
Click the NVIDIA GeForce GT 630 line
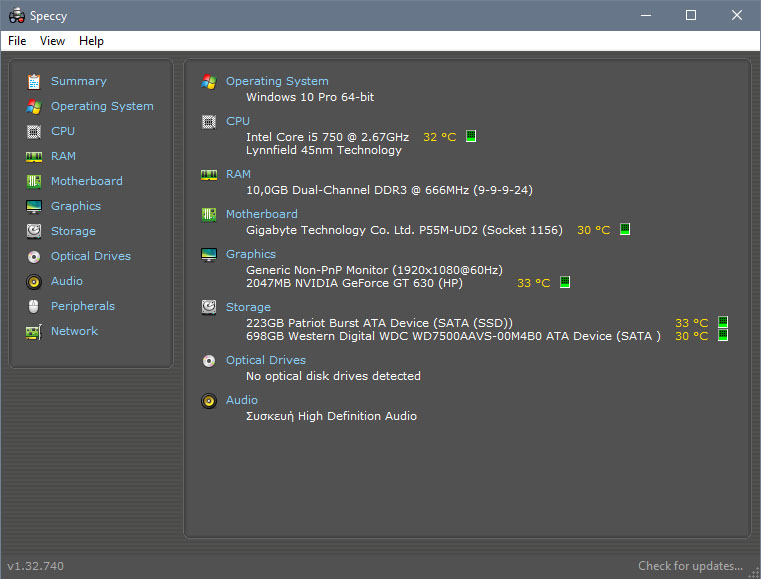[x=354, y=283]
